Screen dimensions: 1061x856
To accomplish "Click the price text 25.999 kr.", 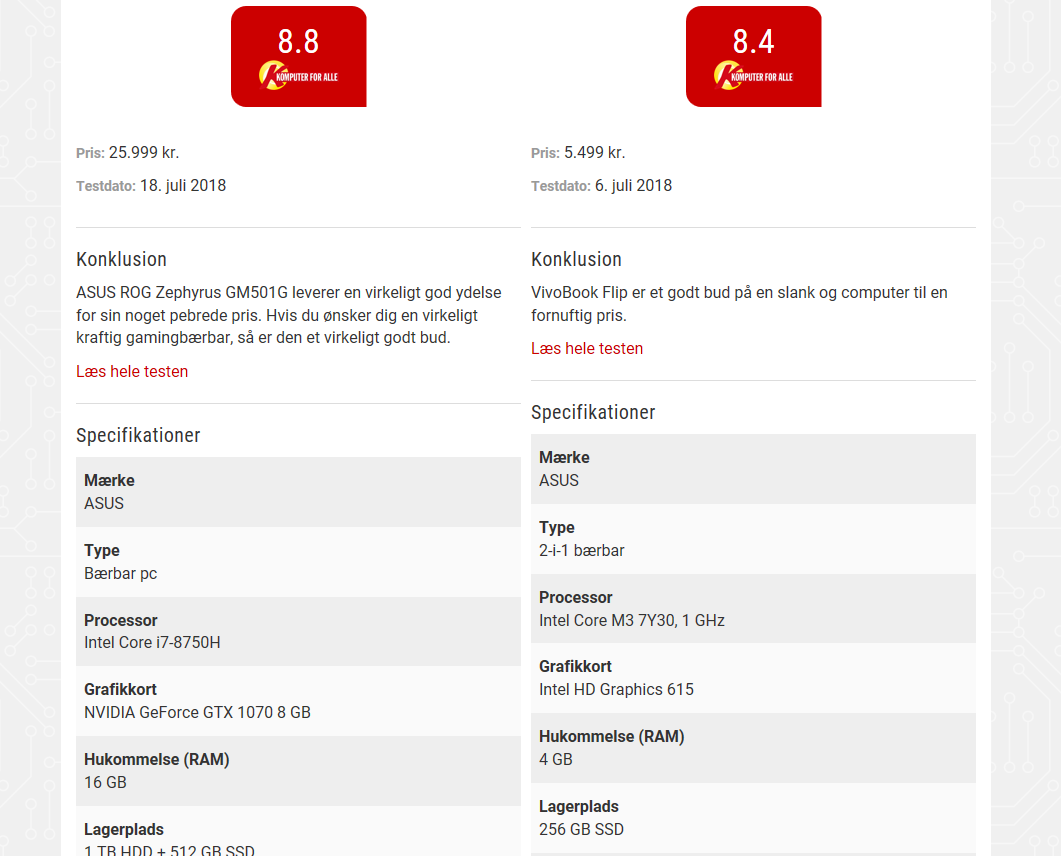I will pos(146,153).
